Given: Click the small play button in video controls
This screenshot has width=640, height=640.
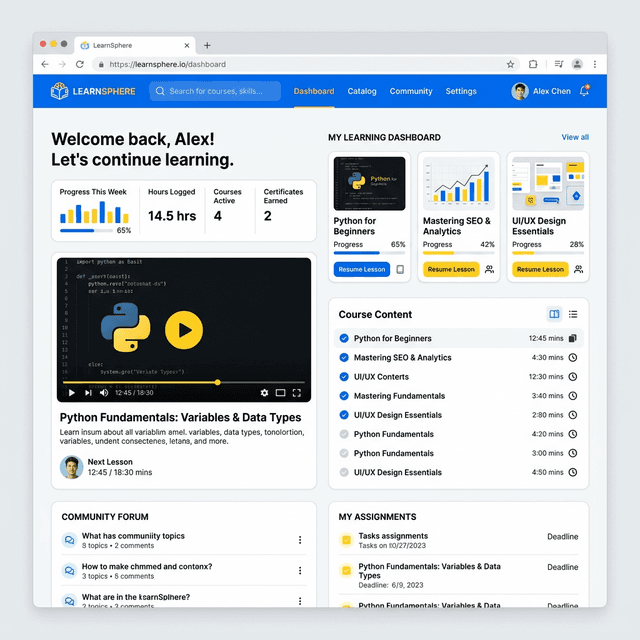Looking at the screenshot, I should [x=72, y=393].
